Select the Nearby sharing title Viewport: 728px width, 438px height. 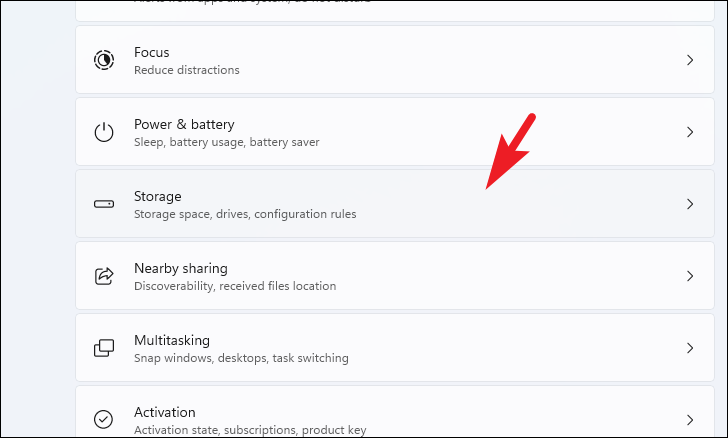[x=181, y=268]
